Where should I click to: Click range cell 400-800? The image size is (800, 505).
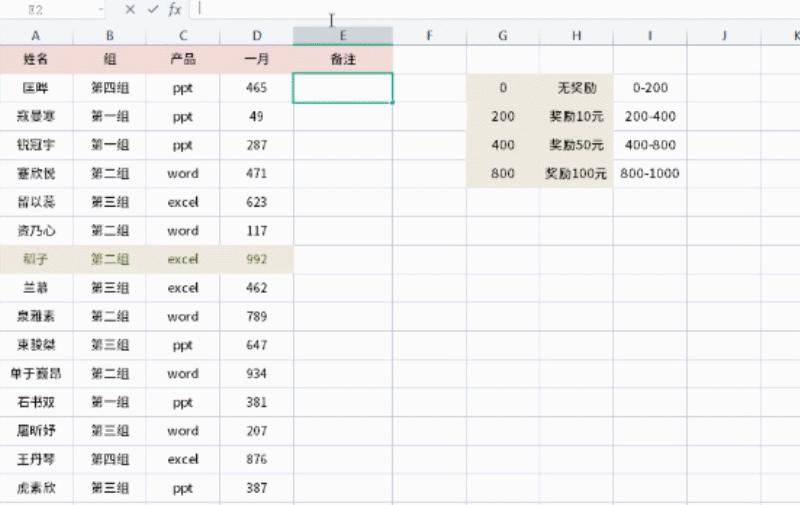650,145
